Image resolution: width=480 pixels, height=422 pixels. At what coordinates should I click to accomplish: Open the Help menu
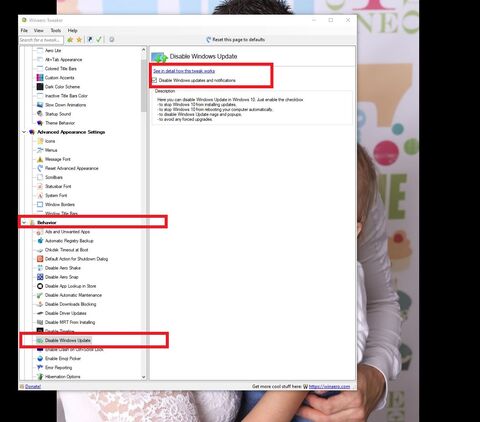[73, 30]
